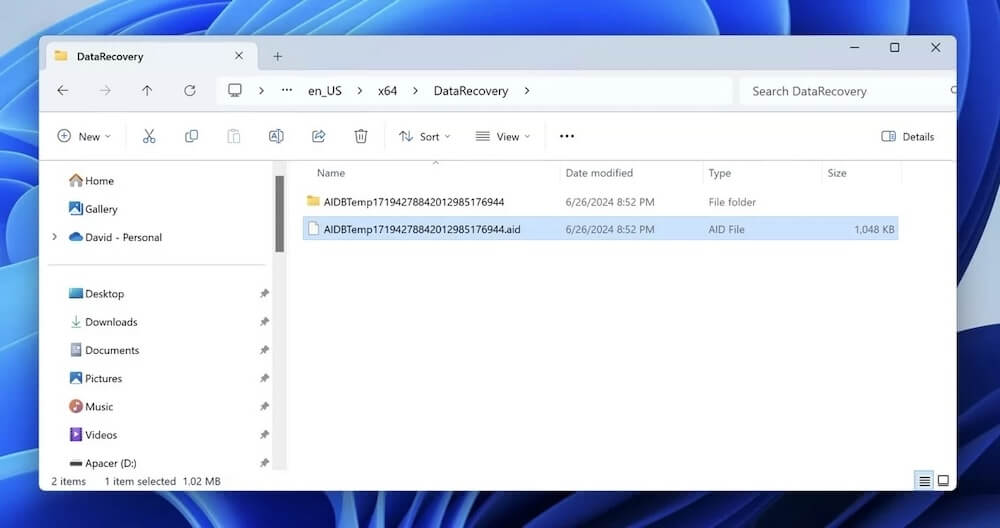Open Gallery in navigation pane
The image size is (1000, 528).
[x=93, y=209]
